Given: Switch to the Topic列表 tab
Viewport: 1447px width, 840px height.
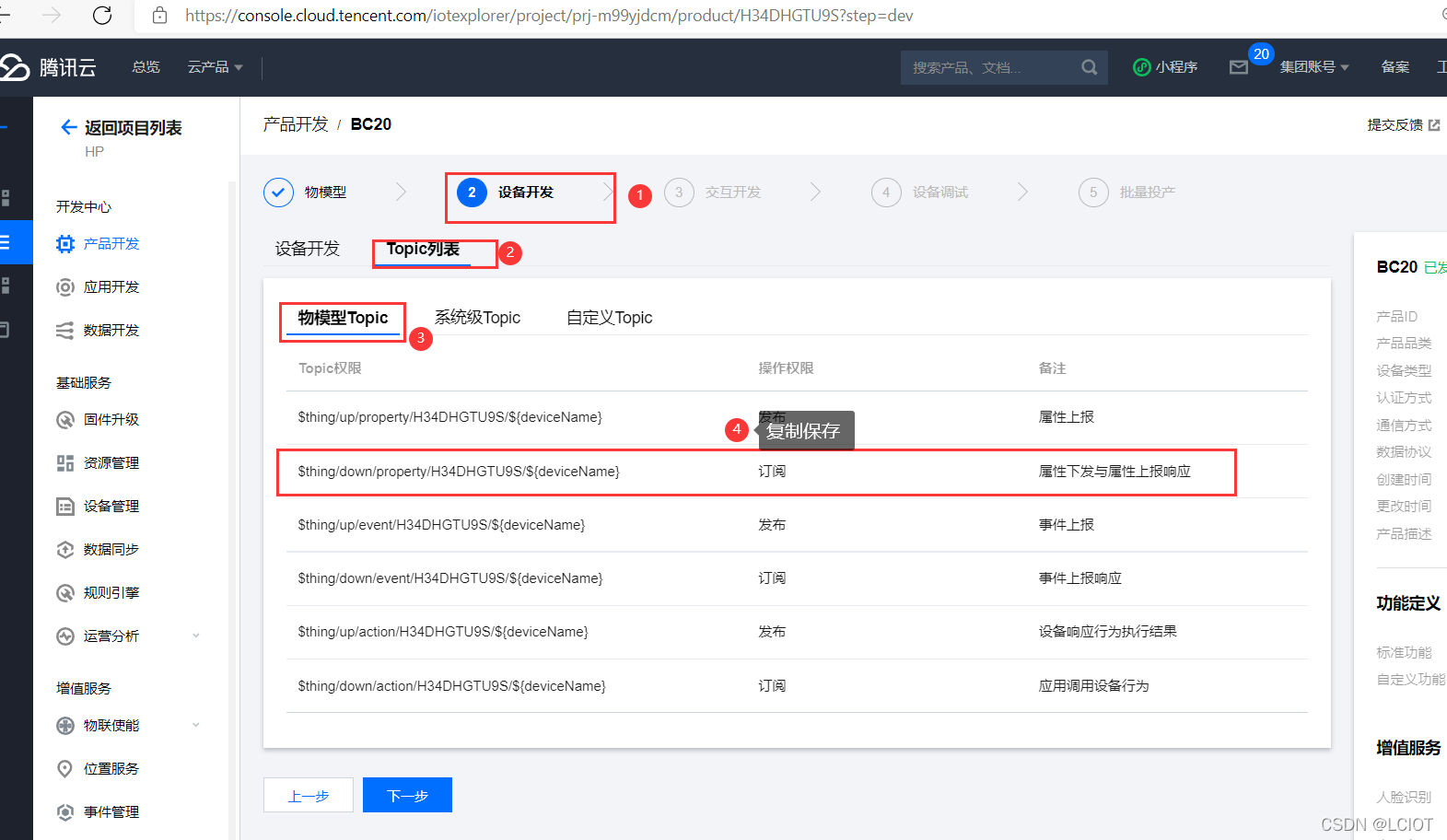Looking at the screenshot, I should coord(423,250).
